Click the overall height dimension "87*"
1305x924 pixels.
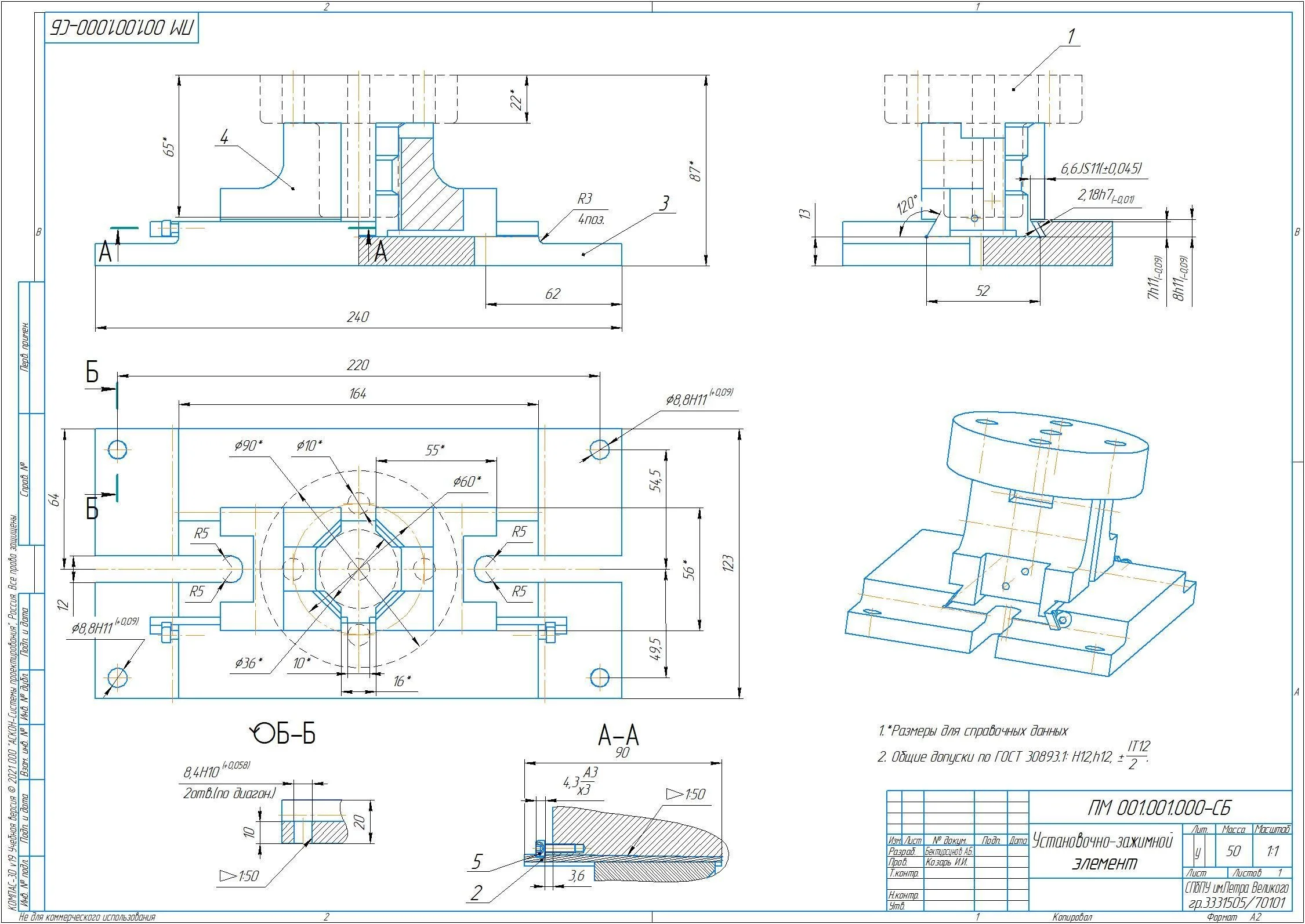coord(697,171)
